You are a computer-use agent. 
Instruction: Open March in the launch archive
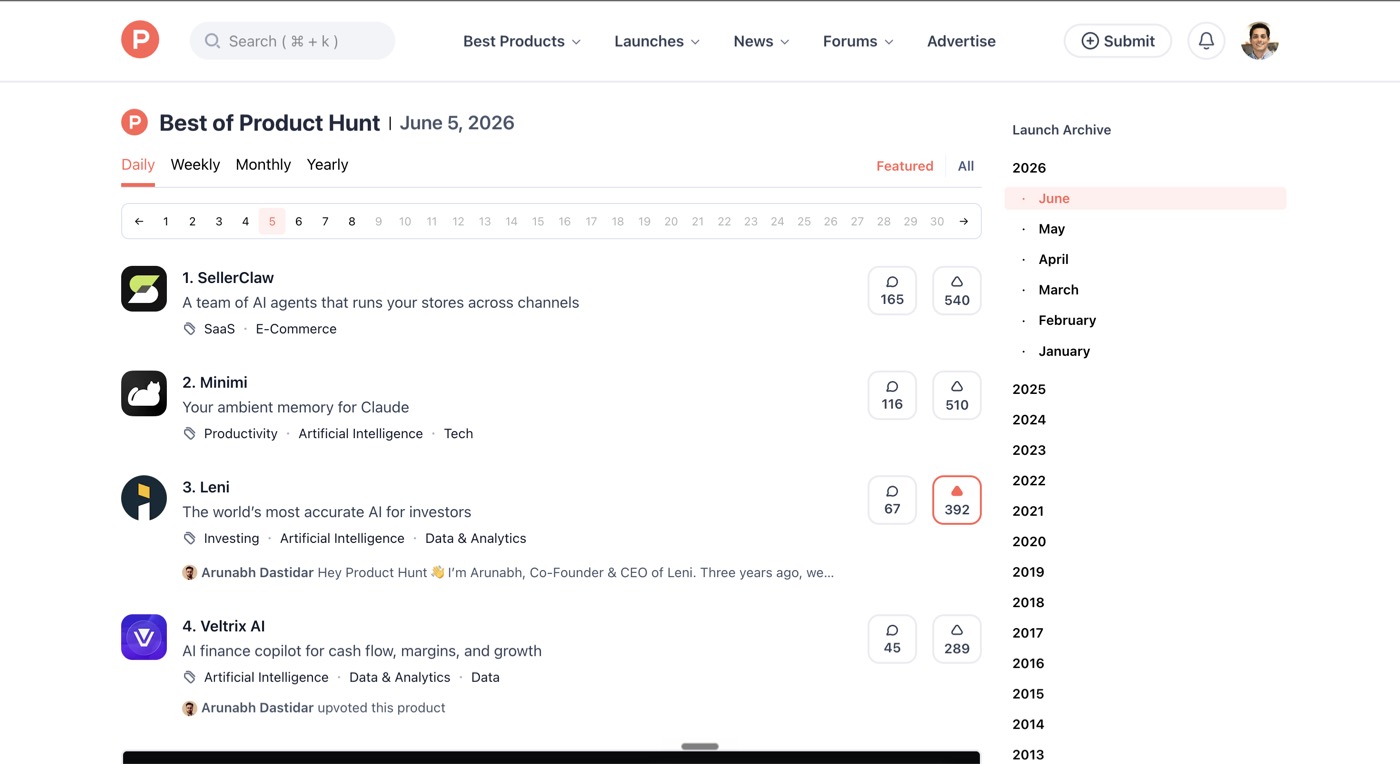1058,290
